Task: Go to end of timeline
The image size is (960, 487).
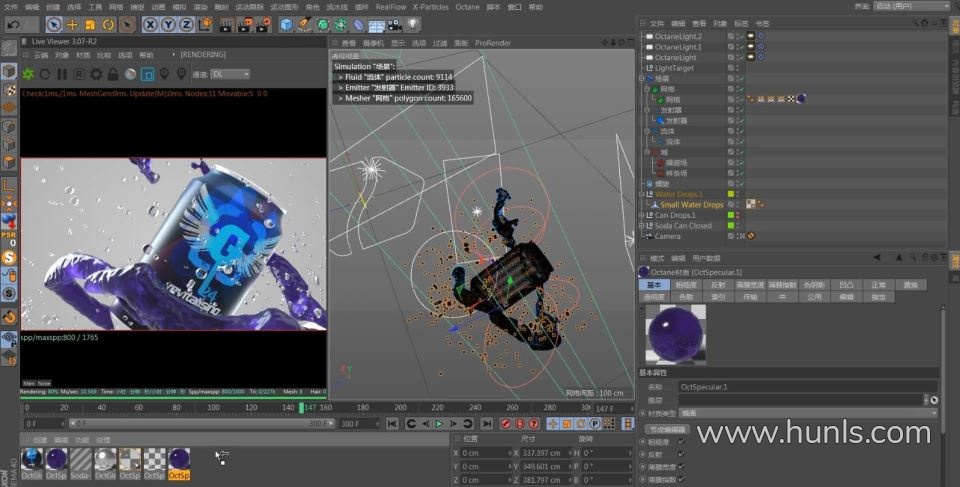Action: coord(487,423)
